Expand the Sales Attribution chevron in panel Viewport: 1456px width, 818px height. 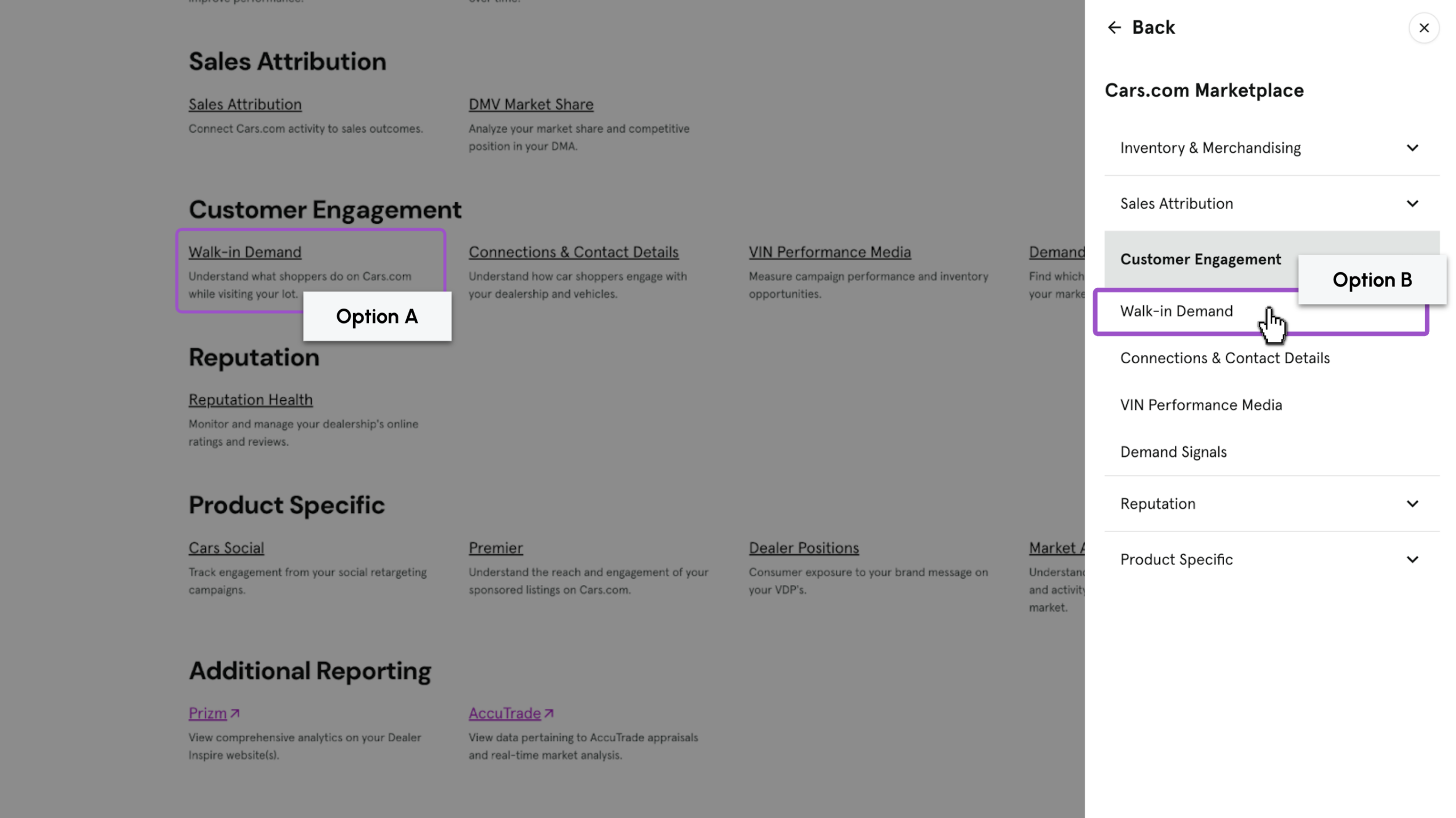click(1412, 204)
